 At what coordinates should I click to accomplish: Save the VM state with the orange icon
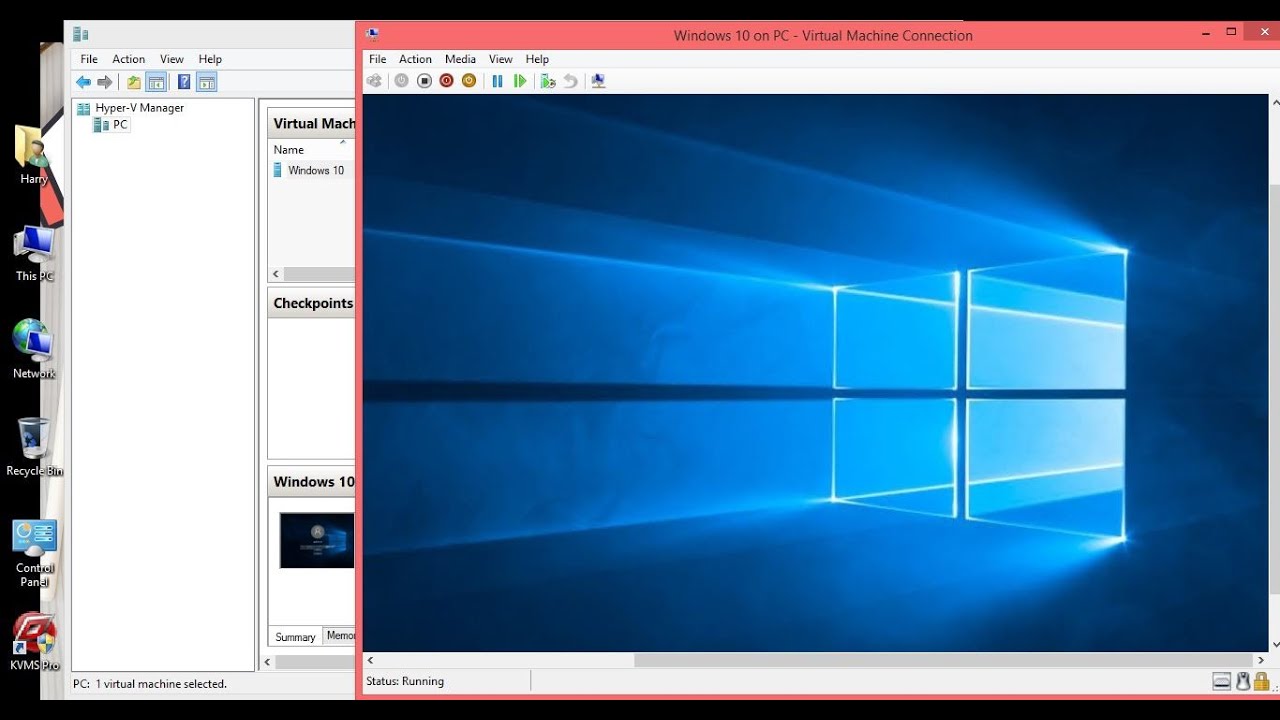point(469,81)
